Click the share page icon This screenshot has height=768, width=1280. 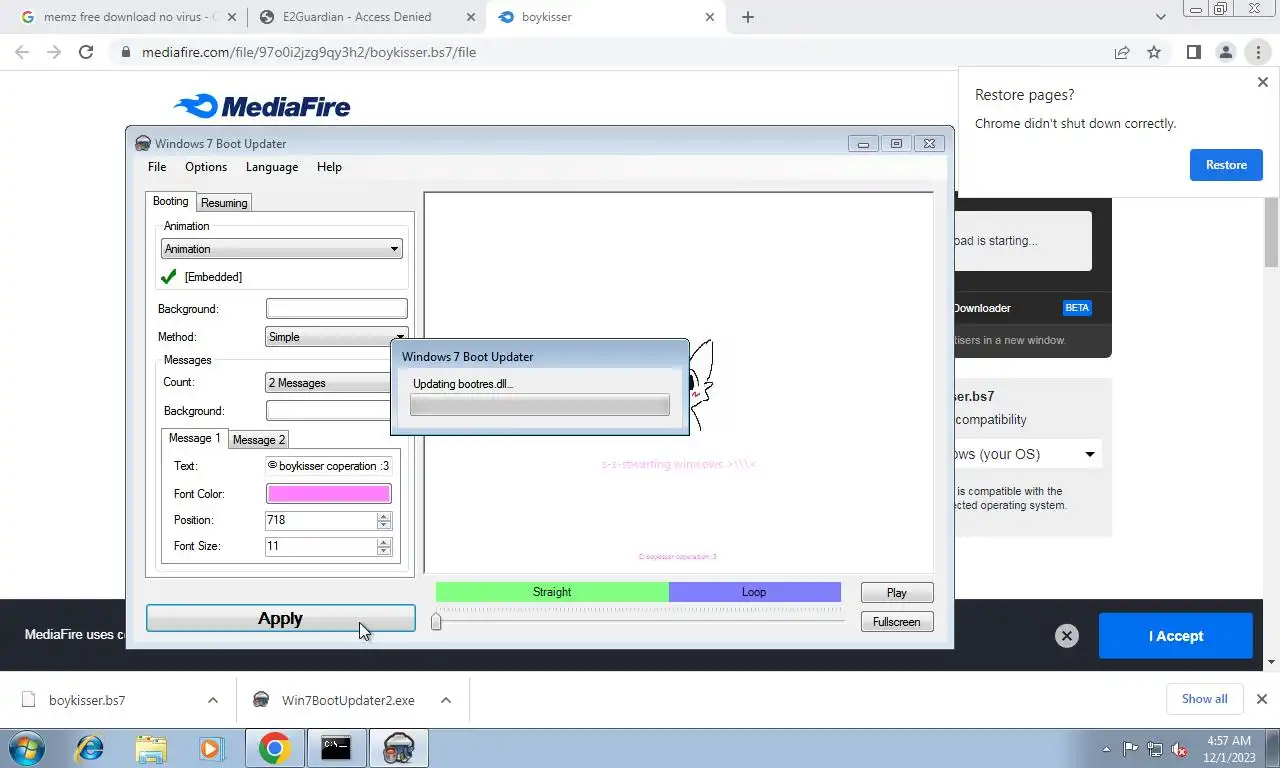(1122, 52)
